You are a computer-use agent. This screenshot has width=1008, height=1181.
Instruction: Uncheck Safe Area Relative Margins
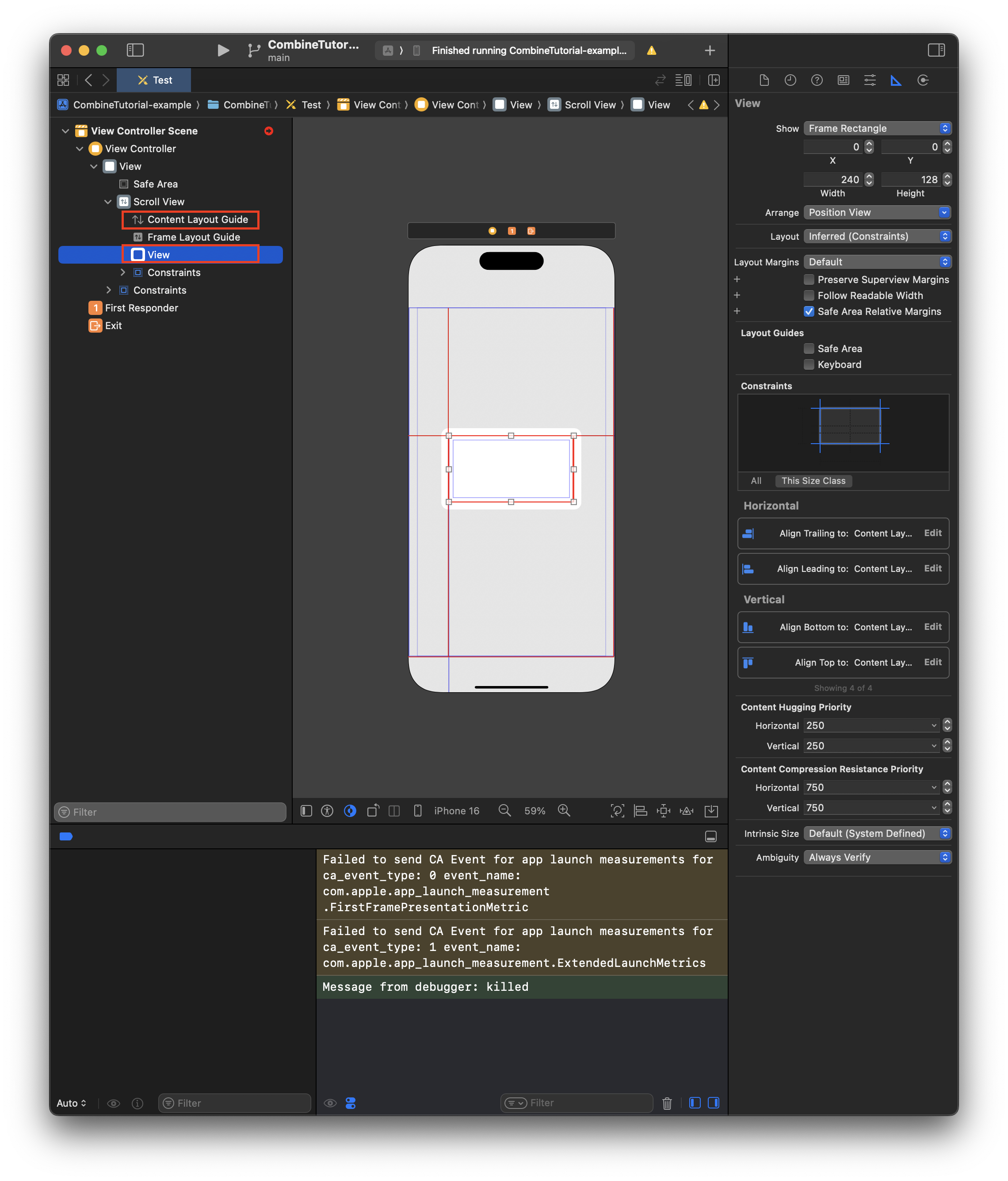click(809, 311)
